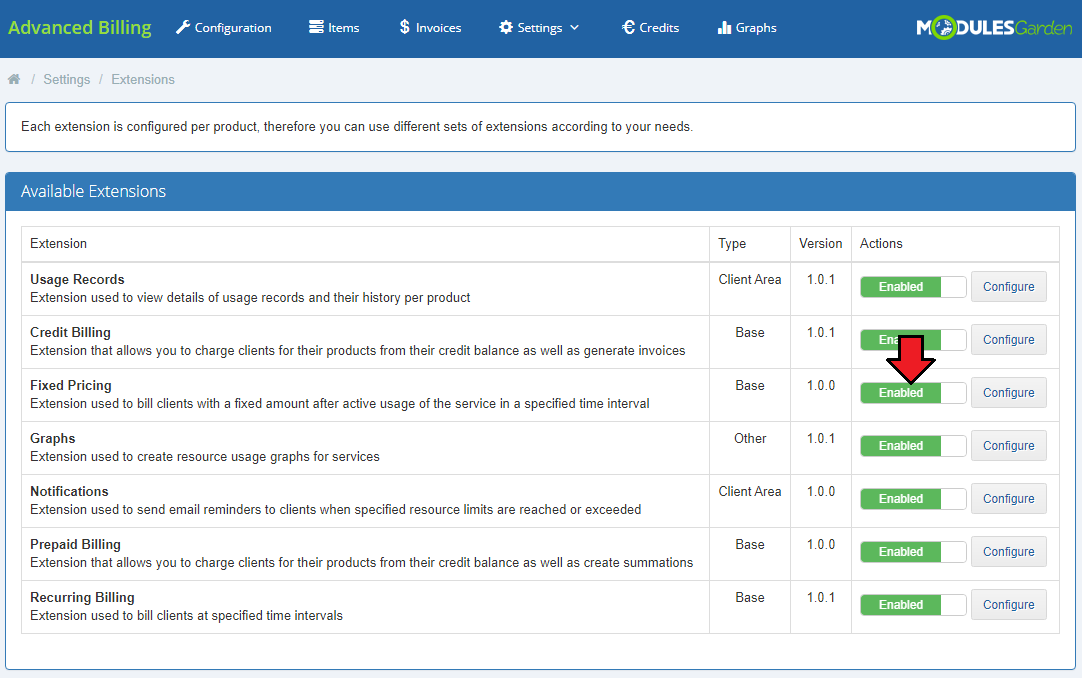The width and height of the screenshot is (1082, 678).
Task: Configure the Recurring Billing extension
Action: 1008,605
